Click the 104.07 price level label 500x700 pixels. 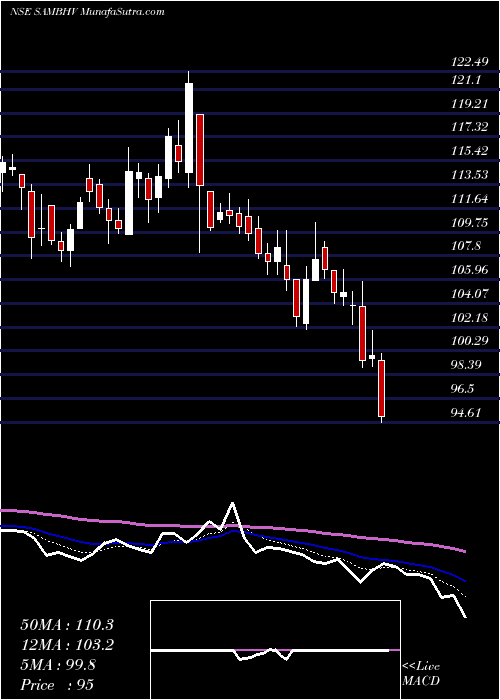pyautogui.click(x=470, y=294)
